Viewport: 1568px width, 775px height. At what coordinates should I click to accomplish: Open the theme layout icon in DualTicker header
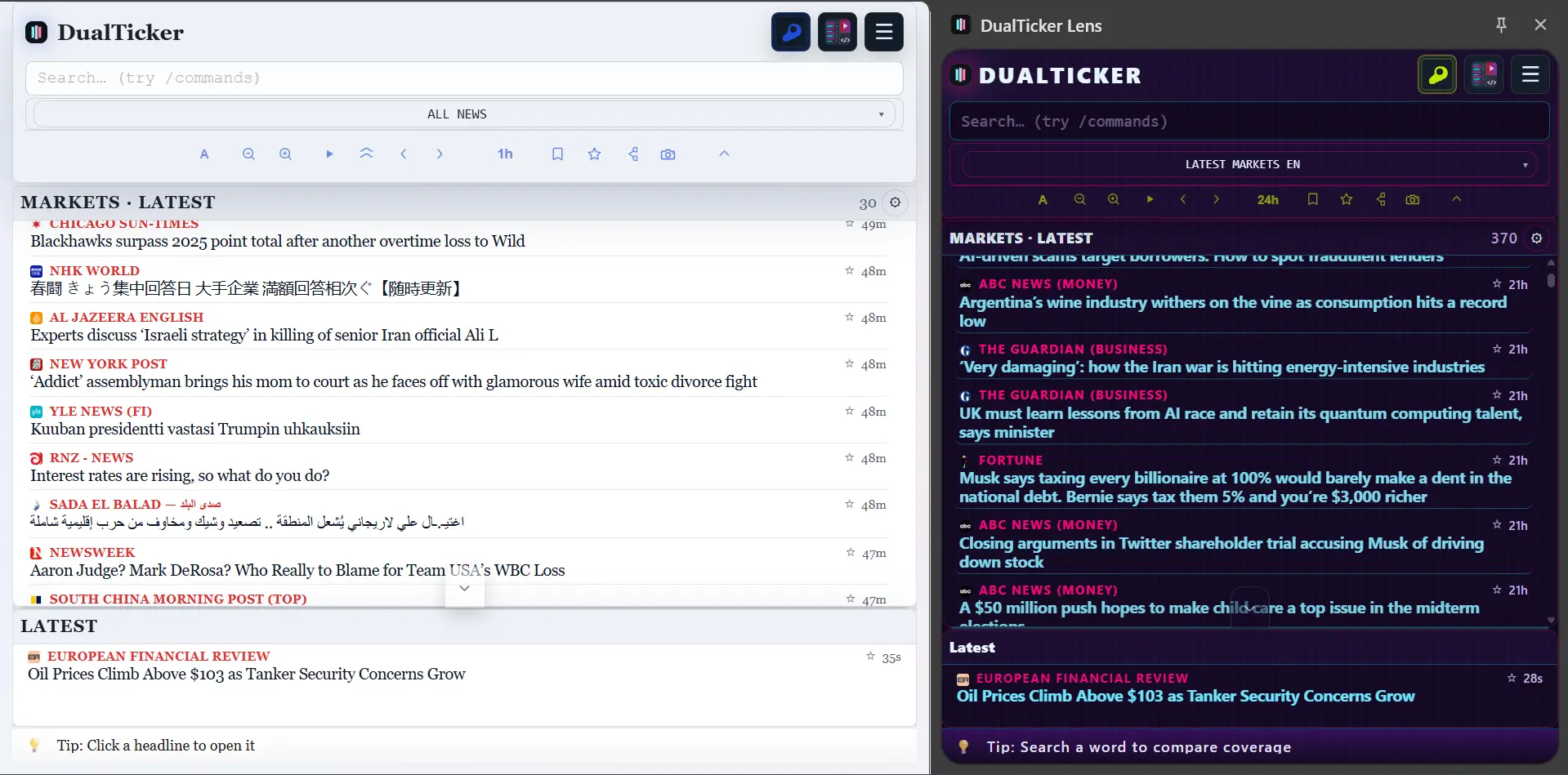(x=837, y=33)
